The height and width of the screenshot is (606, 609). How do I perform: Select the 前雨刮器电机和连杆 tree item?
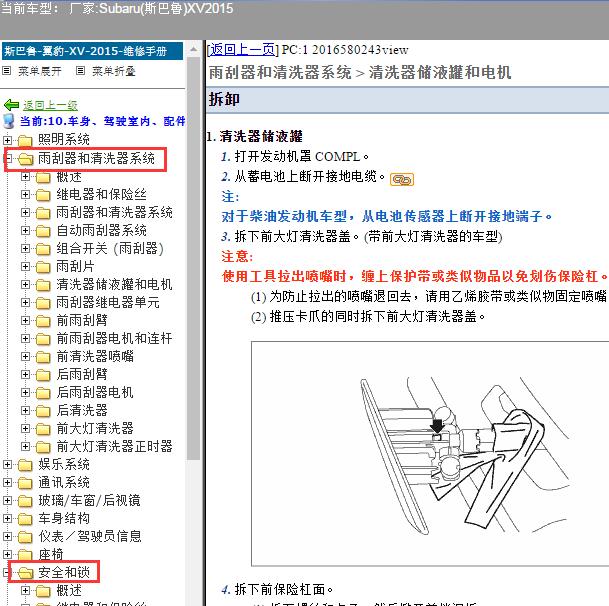click(x=114, y=339)
